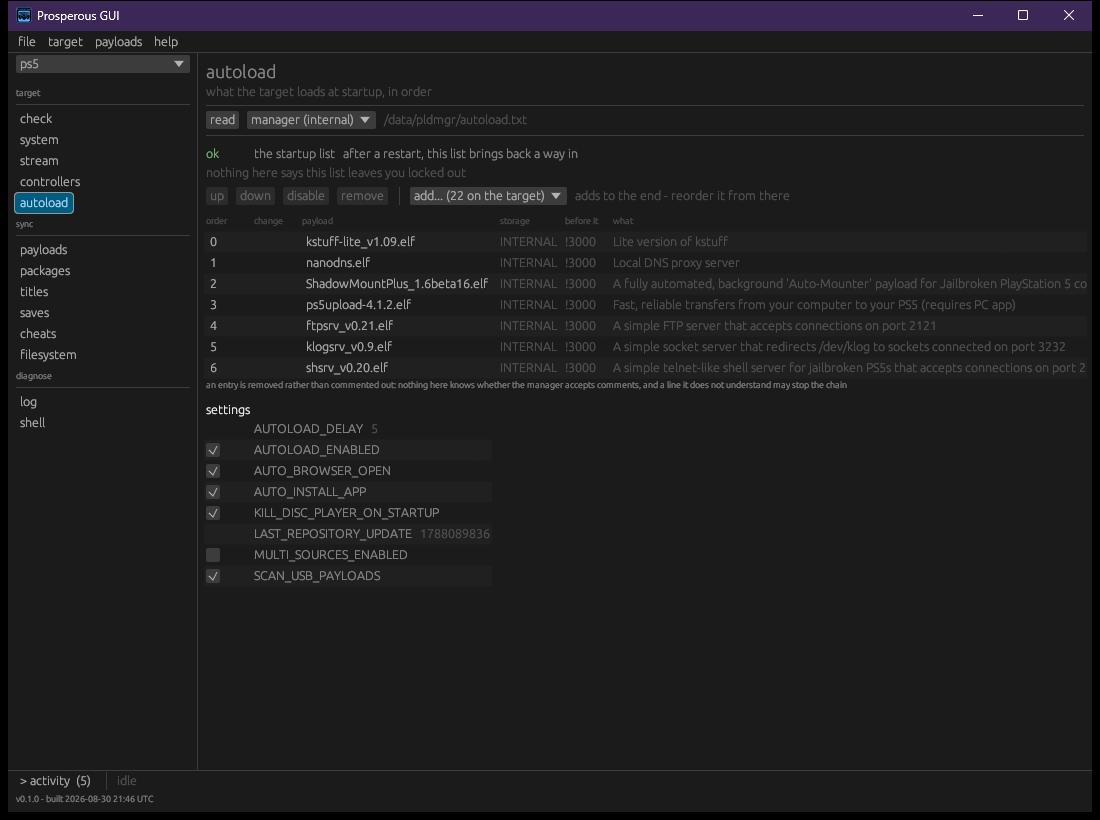Viewport: 1100px width, 820px height.
Task: Close the Prosperous GUI window
Action: click(x=1068, y=15)
